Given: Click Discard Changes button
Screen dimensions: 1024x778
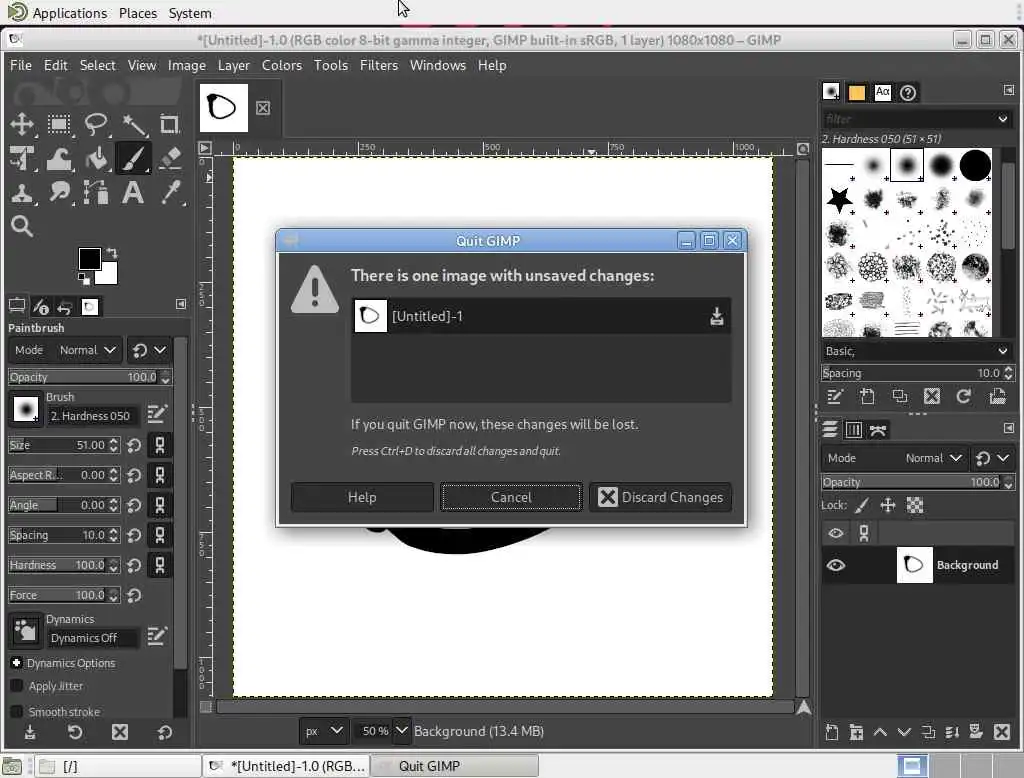Looking at the screenshot, I should point(660,497).
